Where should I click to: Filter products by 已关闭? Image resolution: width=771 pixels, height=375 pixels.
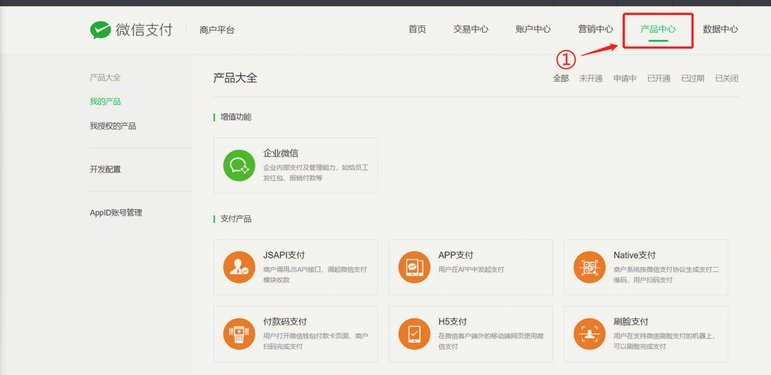tap(726, 78)
